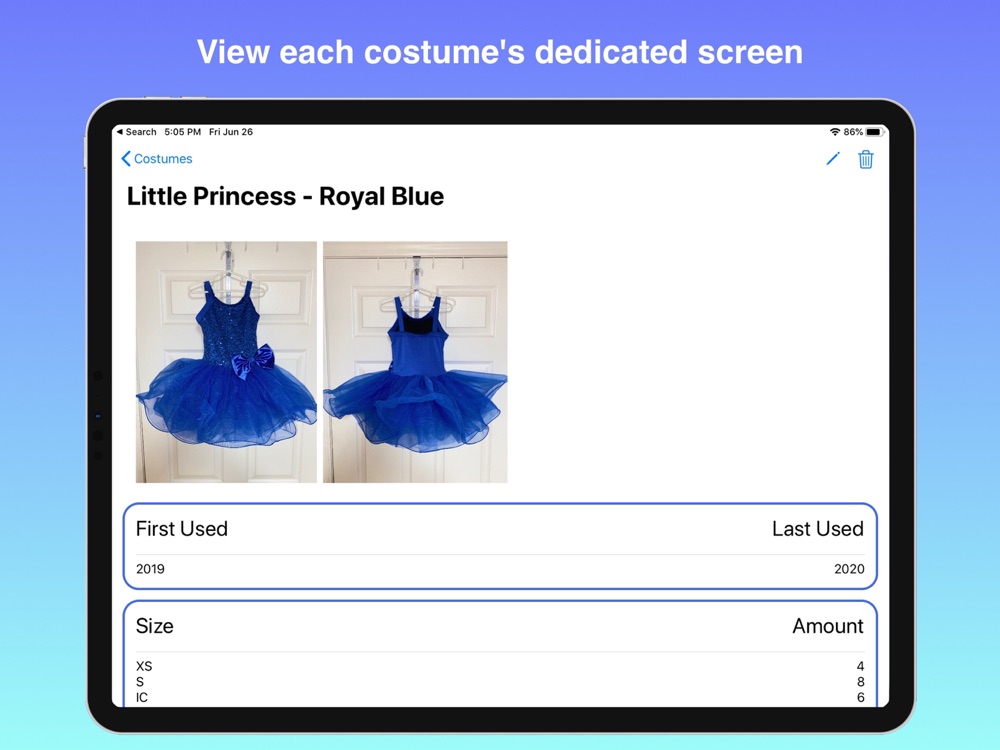Return to Search via status bar
The height and width of the screenshot is (750, 1000).
point(136,132)
